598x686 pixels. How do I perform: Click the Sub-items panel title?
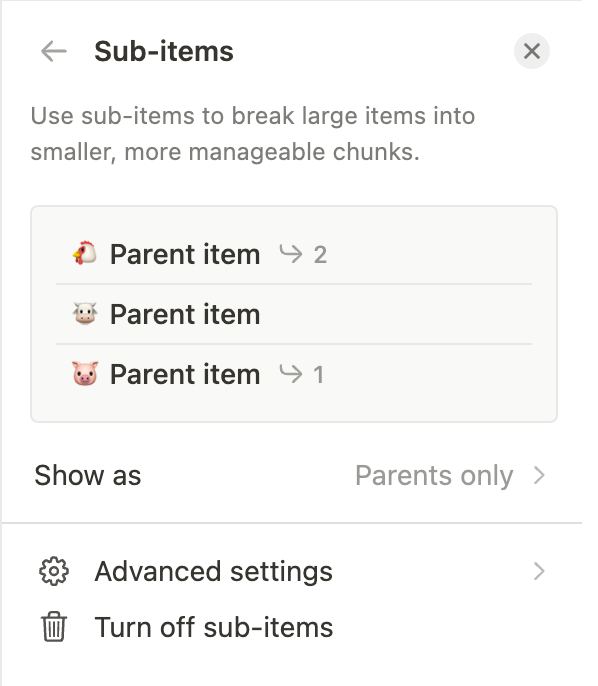164,51
